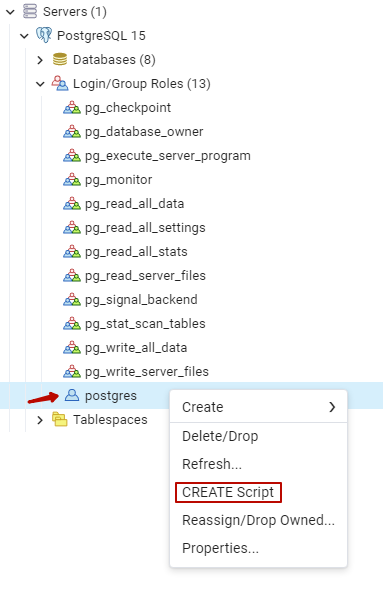Select the pg_read_all_settings role
The height and width of the screenshot is (592, 383).
pos(145,228)
